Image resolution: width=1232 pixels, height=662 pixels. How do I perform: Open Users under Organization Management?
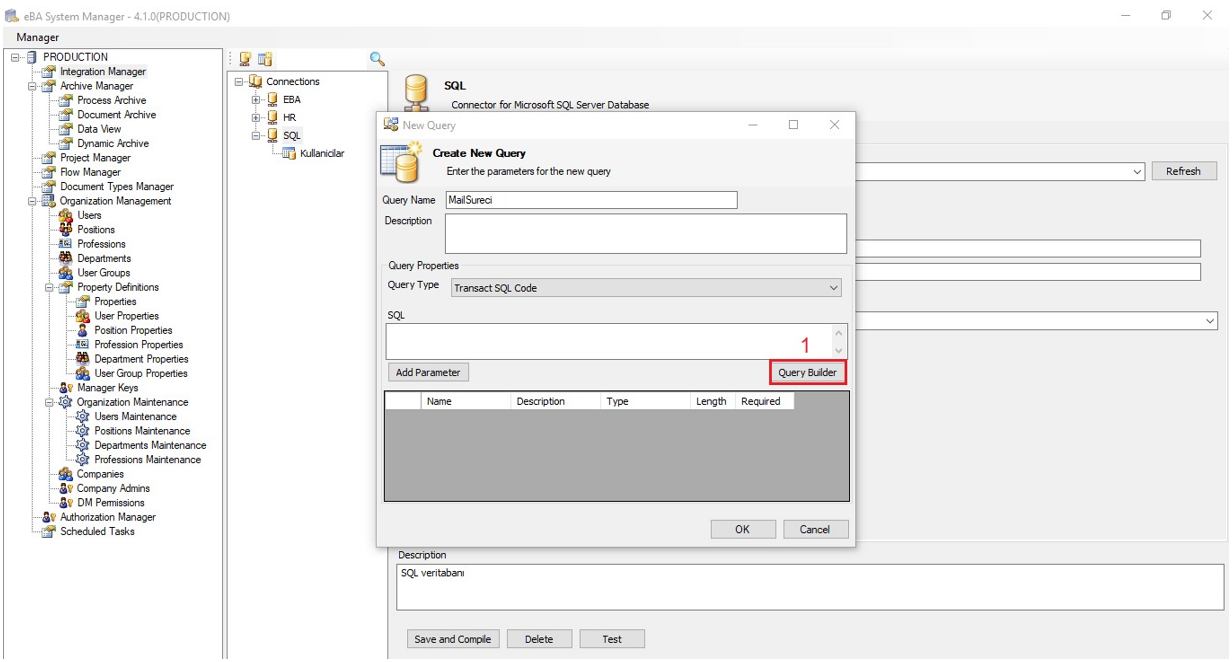pyautogui.click(x=89, y=215)
